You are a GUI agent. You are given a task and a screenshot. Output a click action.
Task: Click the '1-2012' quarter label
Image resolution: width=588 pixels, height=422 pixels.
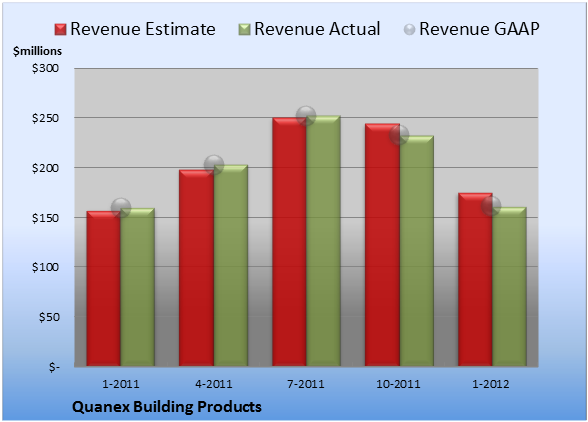point(491,384)
